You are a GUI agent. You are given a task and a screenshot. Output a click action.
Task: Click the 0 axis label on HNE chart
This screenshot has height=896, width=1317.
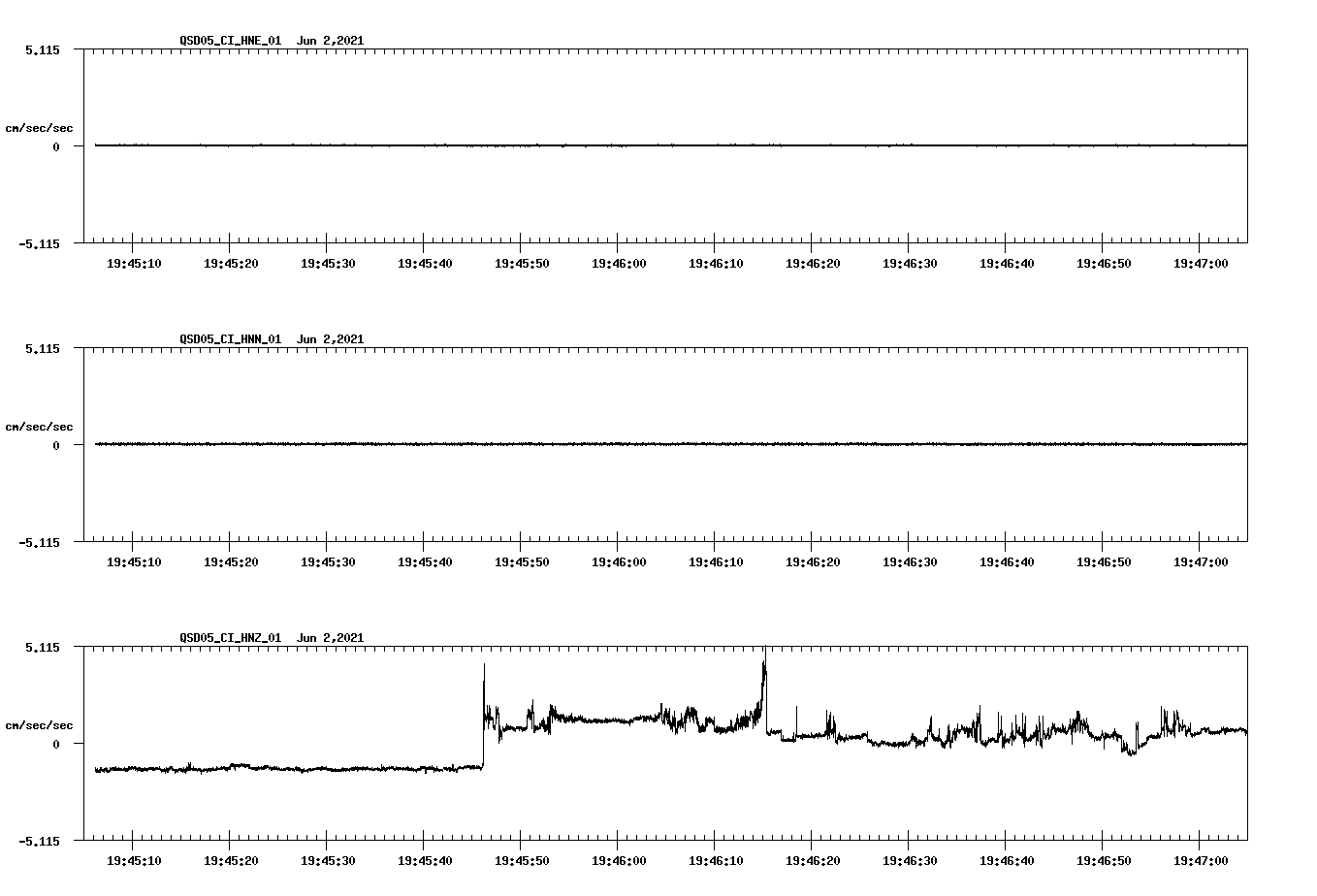coord(56,146)
